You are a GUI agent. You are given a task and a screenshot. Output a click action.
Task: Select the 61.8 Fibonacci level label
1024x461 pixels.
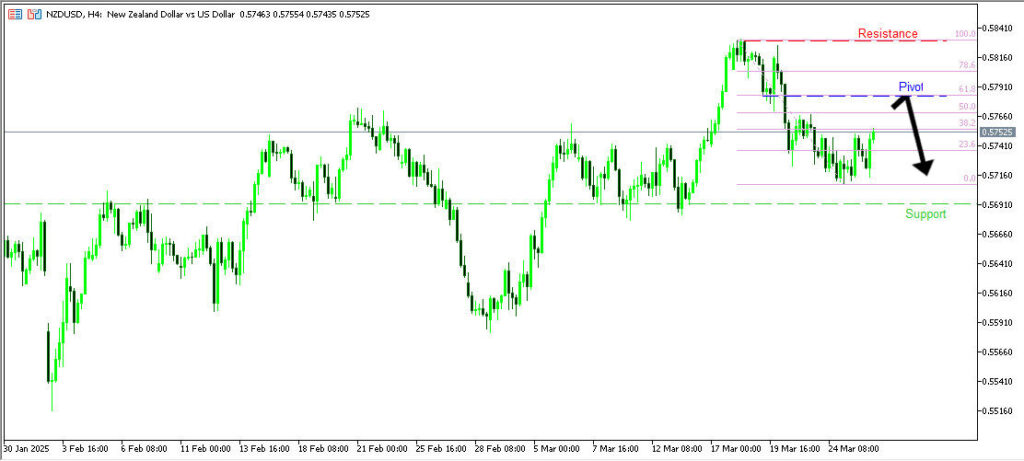coord(966,89)
